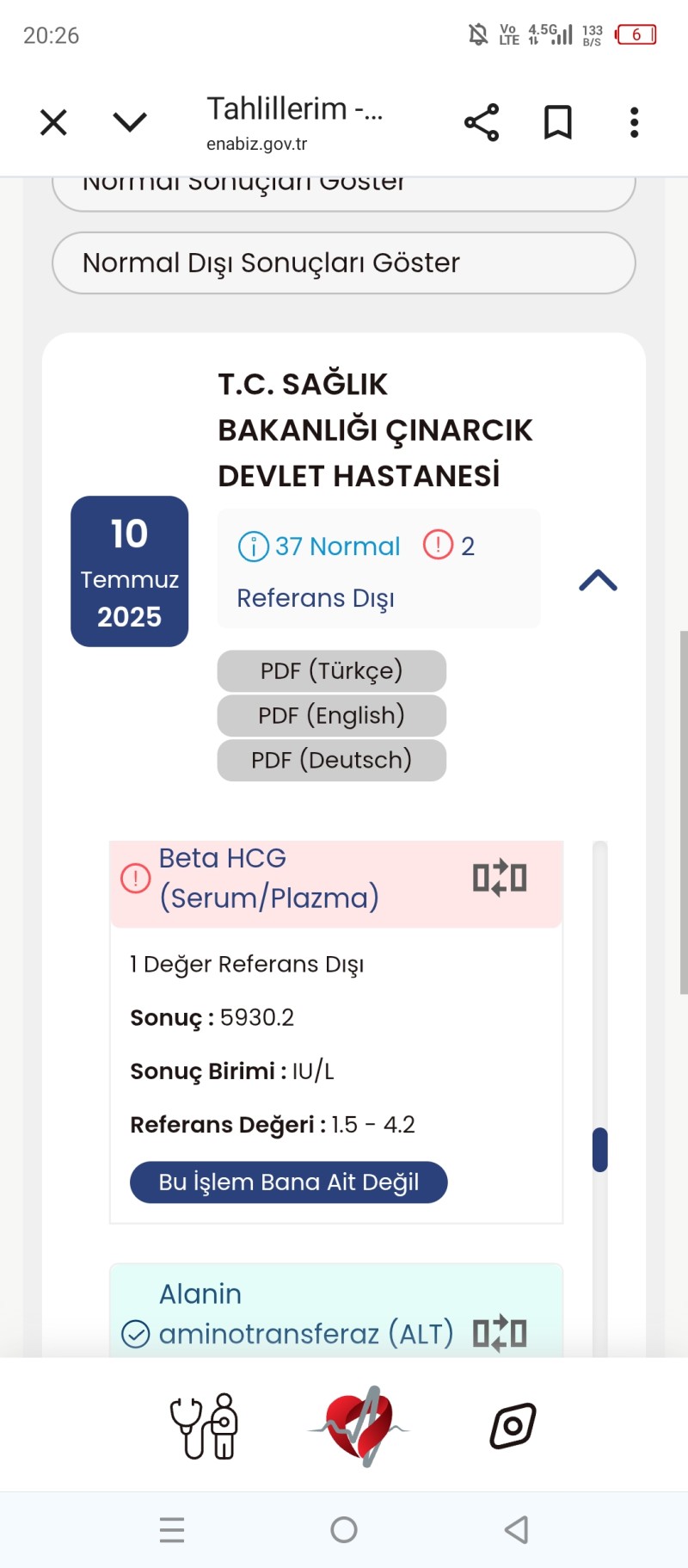Filter by 37 Normal results indicator
The height and width of the screenshot is (1568, 688).
point(319,546)
